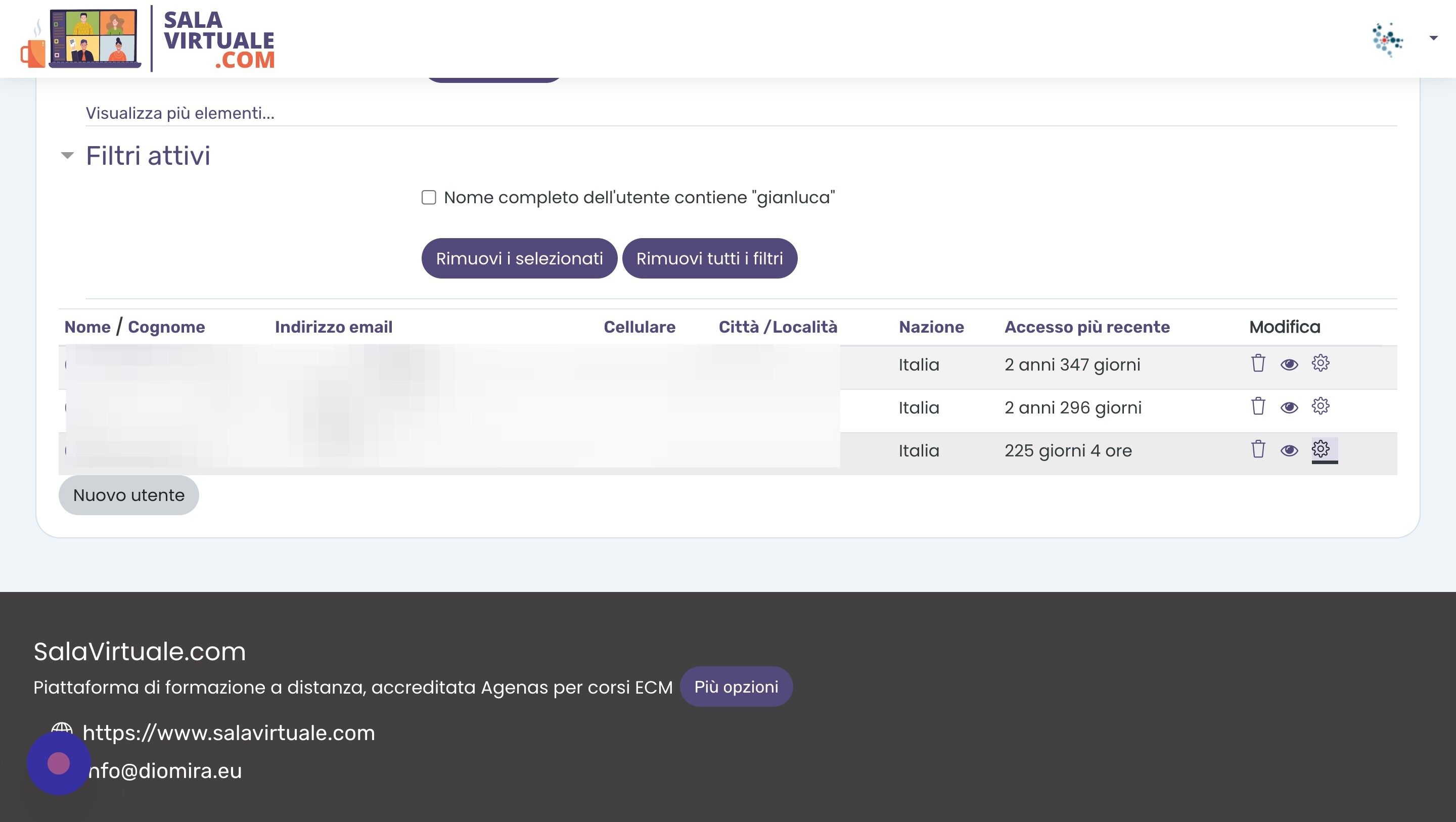Open gear settings for 225 giorni 4 ore row
The image size is (1456, 822).
tap(1321, 449)
